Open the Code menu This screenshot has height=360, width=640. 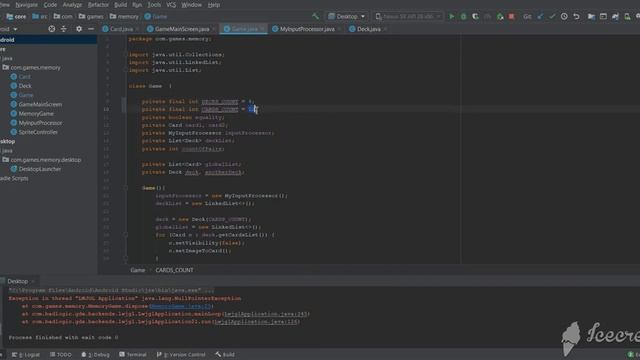point(50,5)
